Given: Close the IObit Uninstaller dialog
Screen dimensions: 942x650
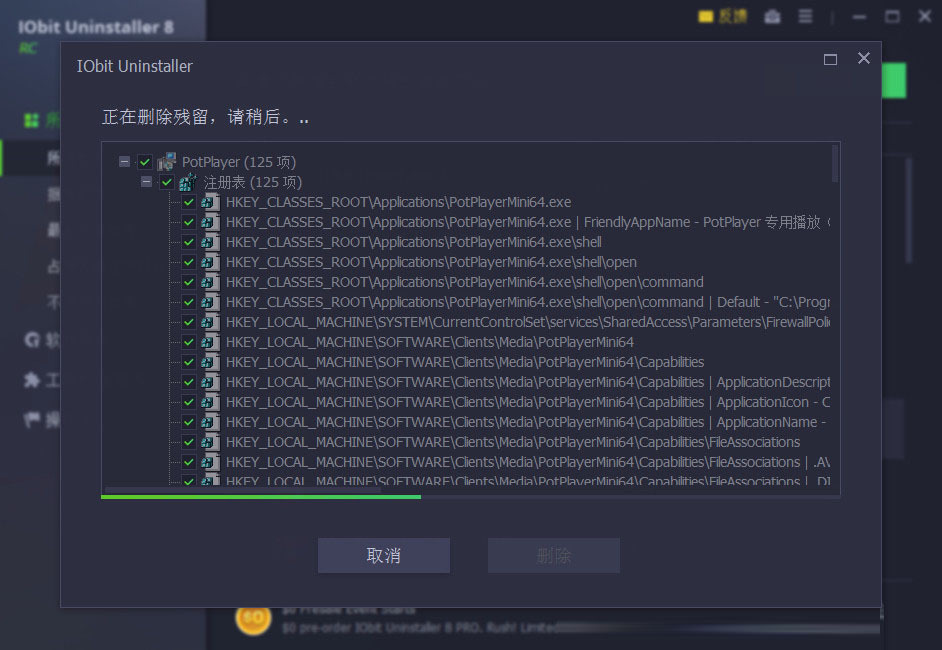Looking at the screenshot, I should (x=863, y=58).
